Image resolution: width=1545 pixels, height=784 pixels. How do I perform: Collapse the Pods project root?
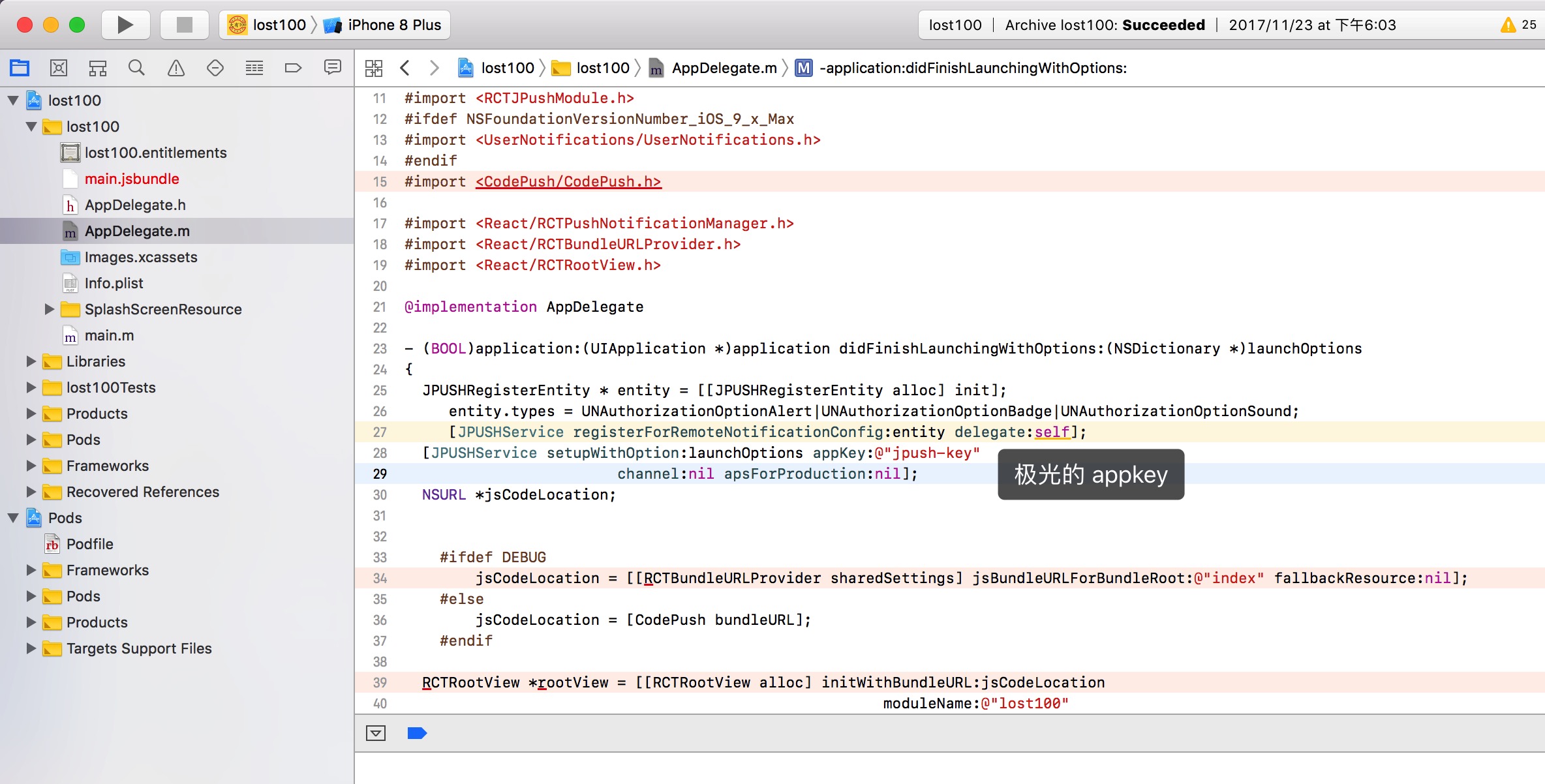coord(13,518)
